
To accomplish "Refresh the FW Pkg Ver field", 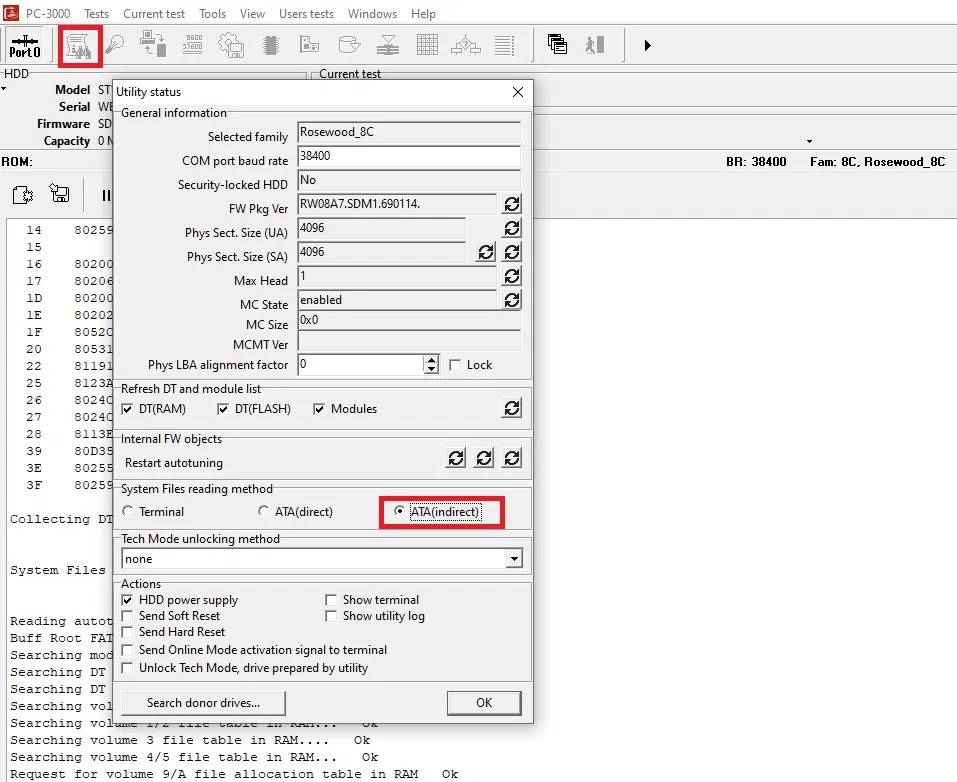I will (511, 204).
